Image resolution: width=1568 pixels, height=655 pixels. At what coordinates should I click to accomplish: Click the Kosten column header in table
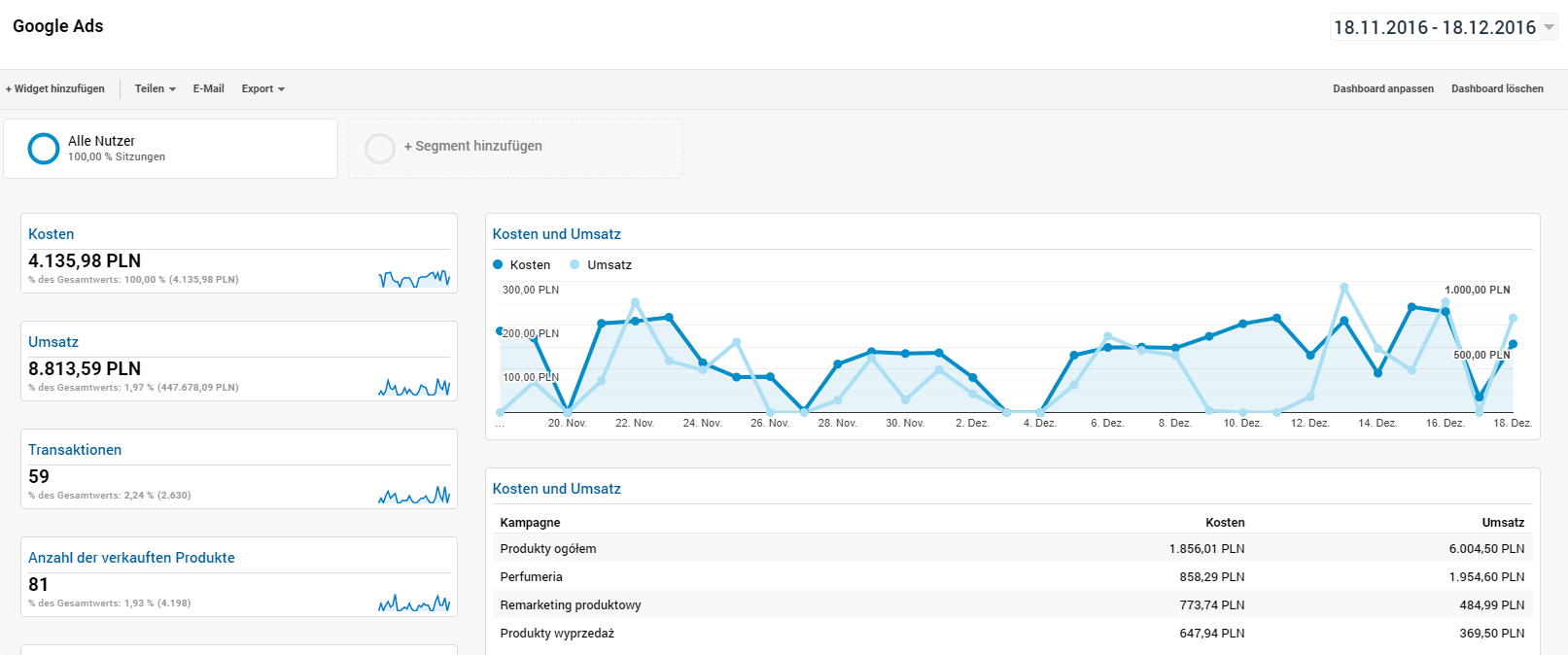click(1225, 523)
